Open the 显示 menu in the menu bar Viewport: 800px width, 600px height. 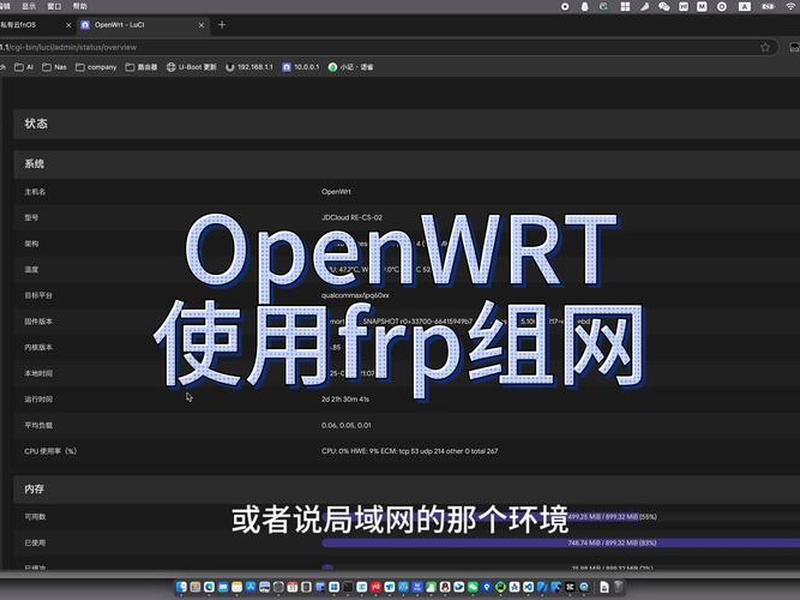29,6
